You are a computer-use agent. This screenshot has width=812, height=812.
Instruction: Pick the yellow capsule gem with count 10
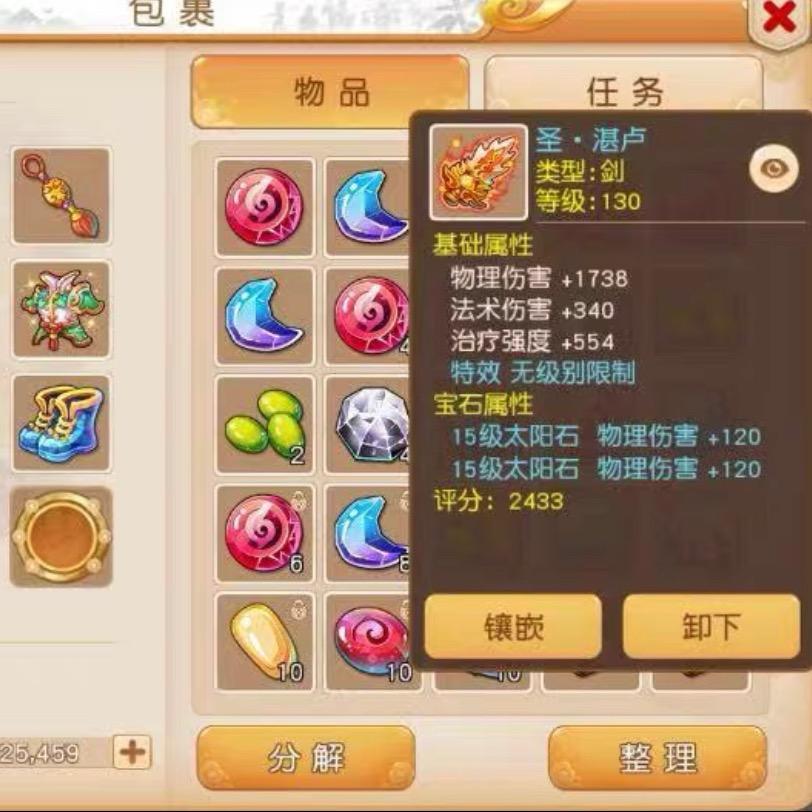pyautogui.click(x=265, y=642)
